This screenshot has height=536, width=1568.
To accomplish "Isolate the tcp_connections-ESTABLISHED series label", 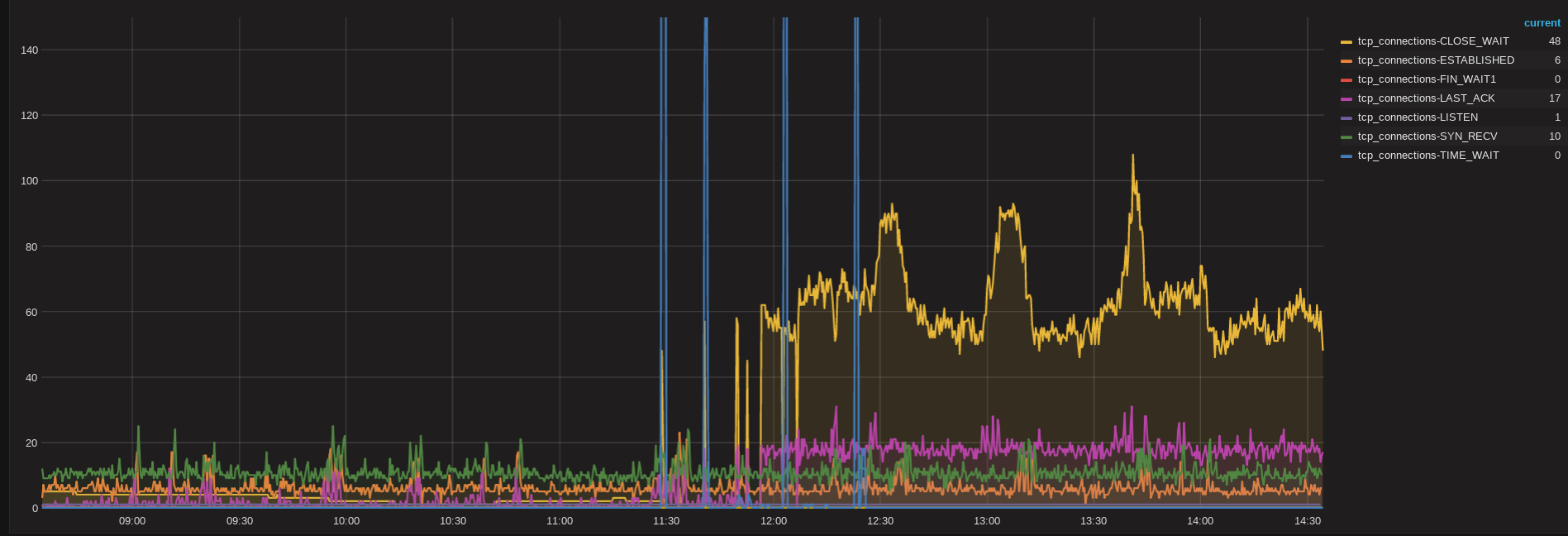I will (1436, 60).
